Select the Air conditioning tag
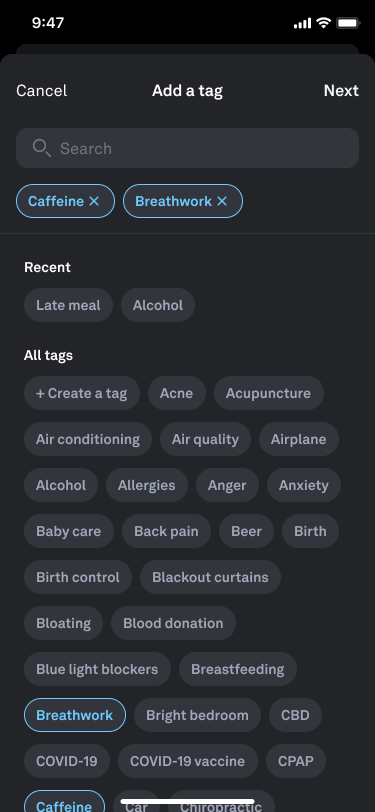The height and width of the screenshot is (812, 375). tap(88, 439)
